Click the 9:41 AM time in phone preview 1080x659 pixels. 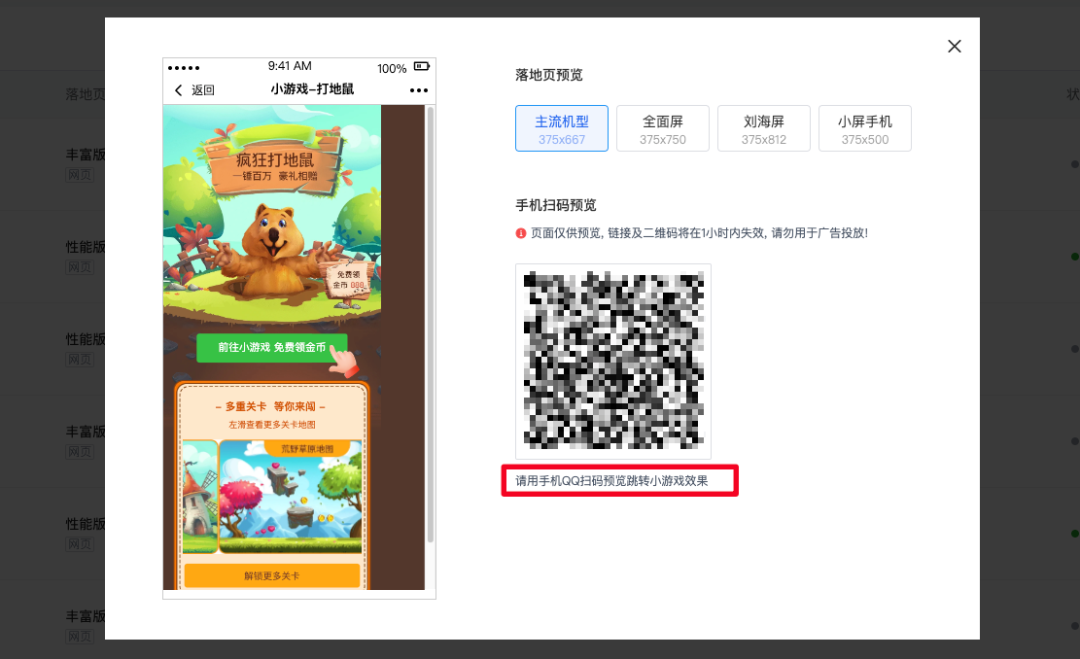[290, 66]
